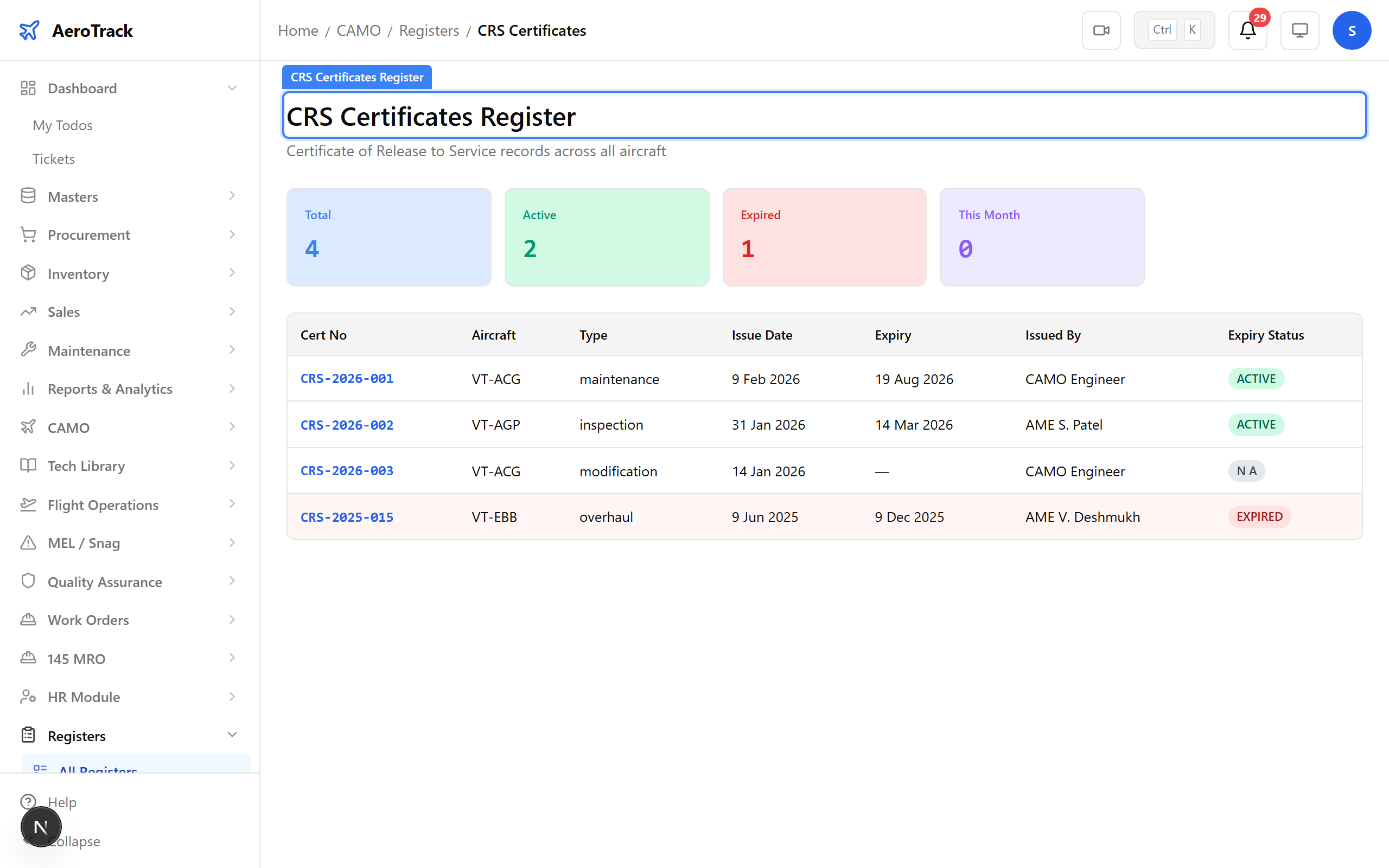Image resolution: width=1389 pixels, height=868 pixels.
Task: Expand the Maintenance sidebar section
Action: click(x=232, y=350)
